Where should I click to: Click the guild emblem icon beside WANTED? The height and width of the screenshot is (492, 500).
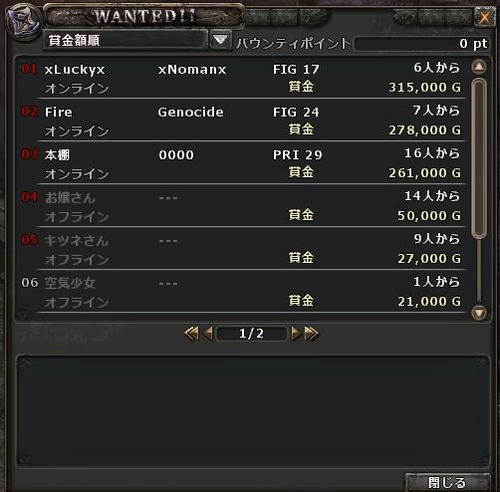click(x=22, y=22)
